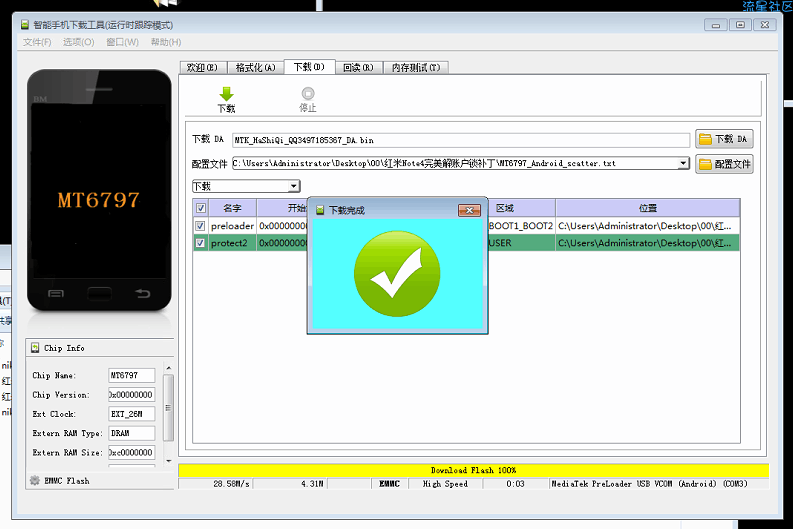Click the 配置文件 browse button
The width and height of the screenshot is (793, 529).
724,164
